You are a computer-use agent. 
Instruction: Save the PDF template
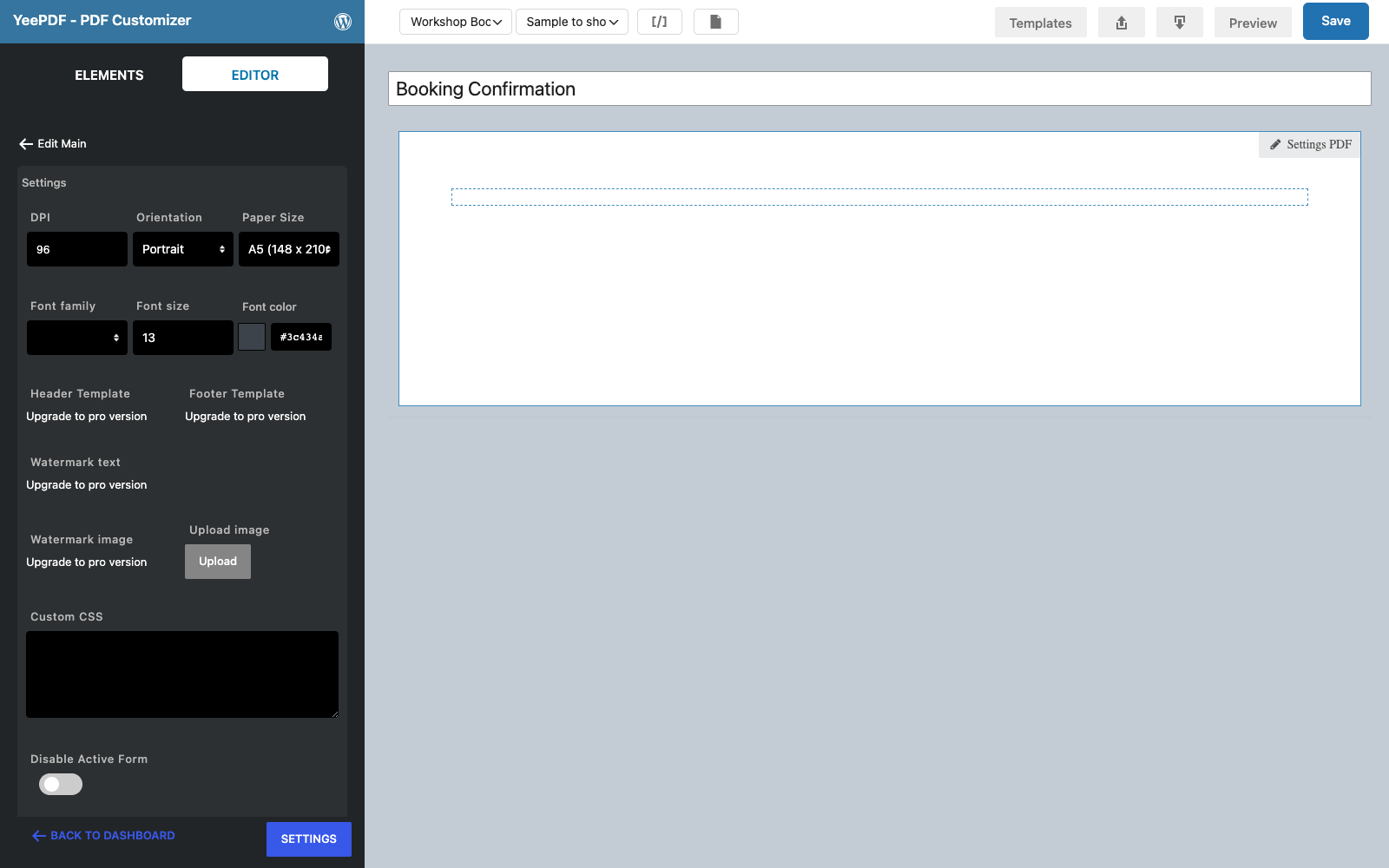1336,22
